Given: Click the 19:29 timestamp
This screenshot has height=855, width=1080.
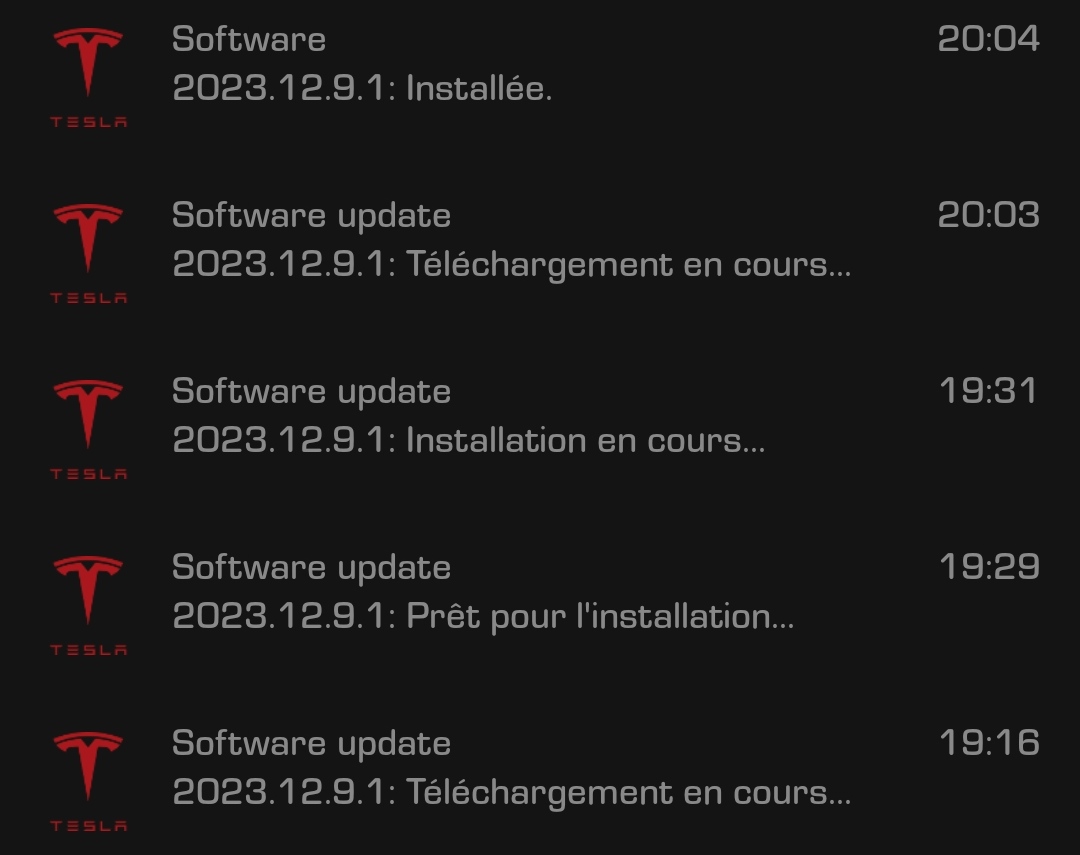Looking at the screenshot, I should [989, 566].
